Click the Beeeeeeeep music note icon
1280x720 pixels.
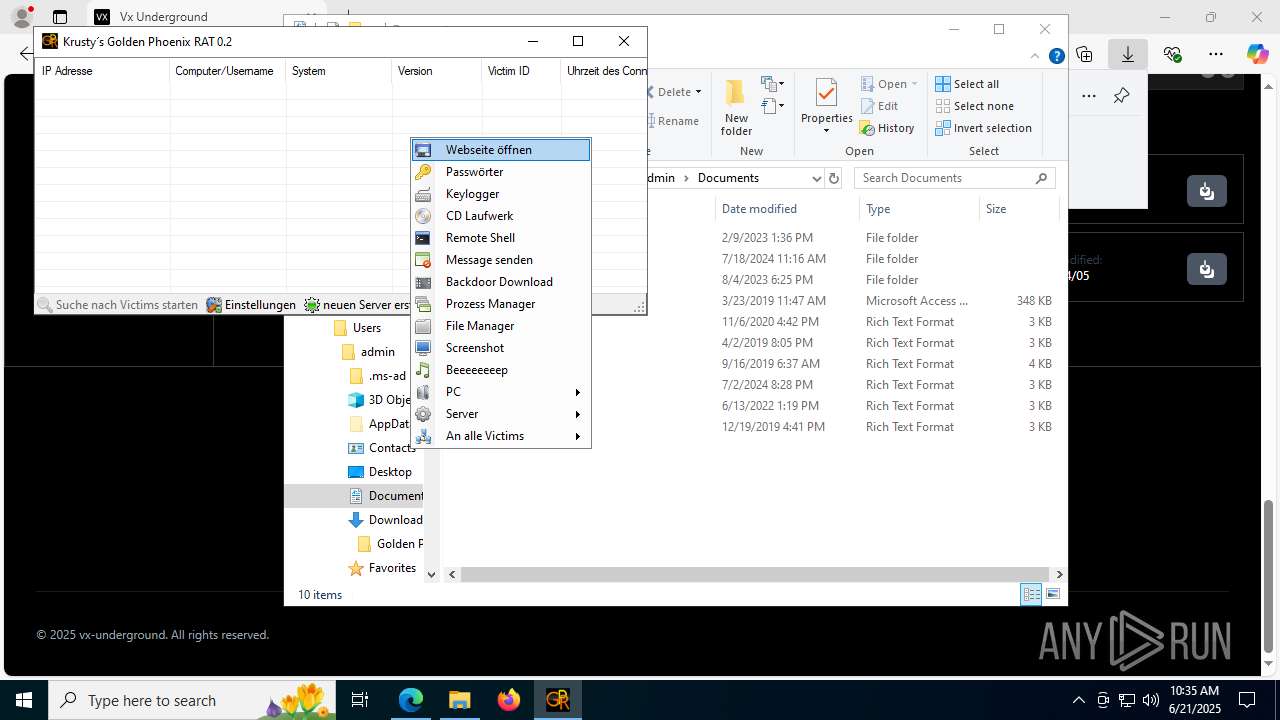[x=423, y=370]
